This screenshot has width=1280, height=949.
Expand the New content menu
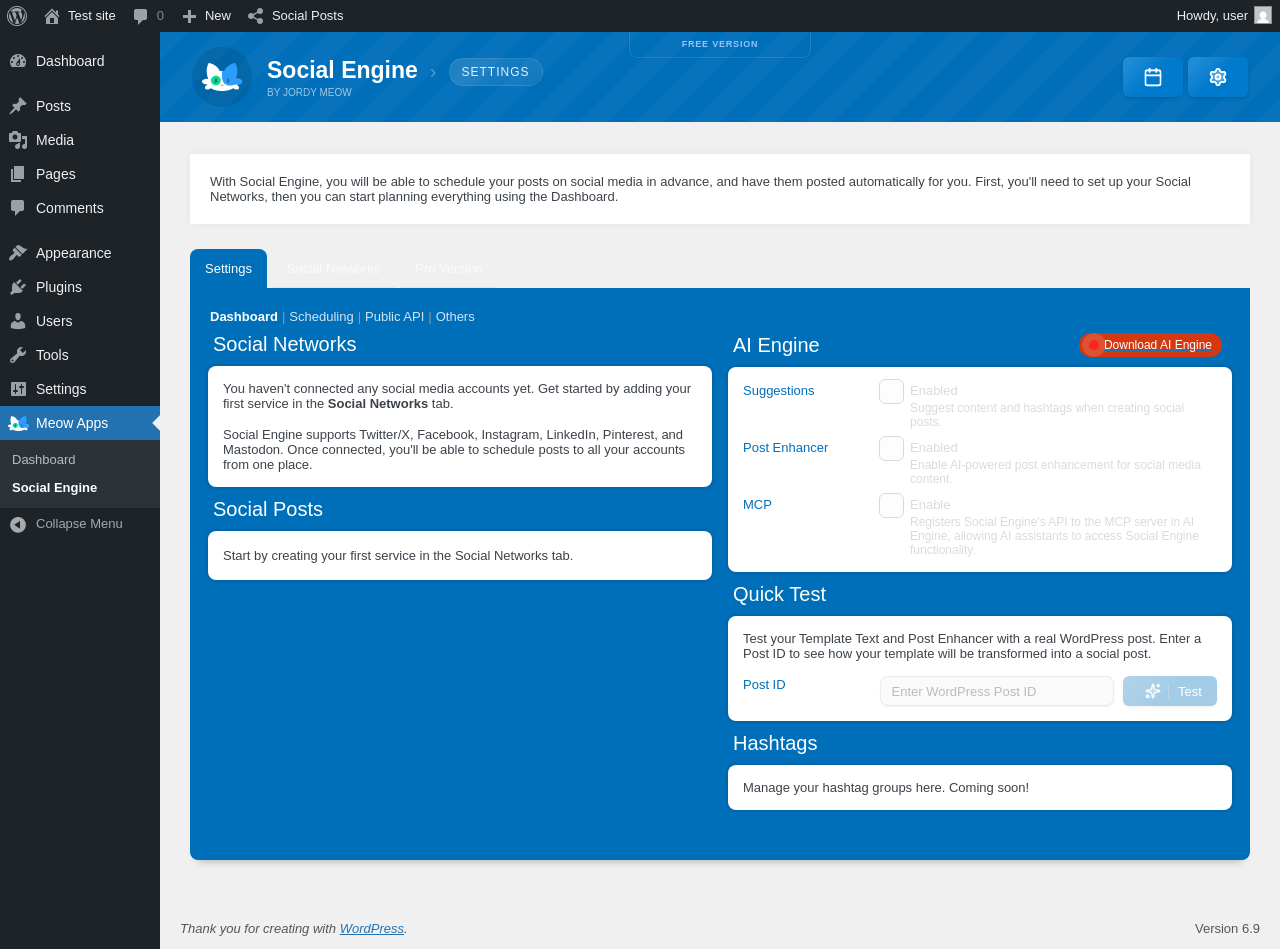(x=207, y=16)
